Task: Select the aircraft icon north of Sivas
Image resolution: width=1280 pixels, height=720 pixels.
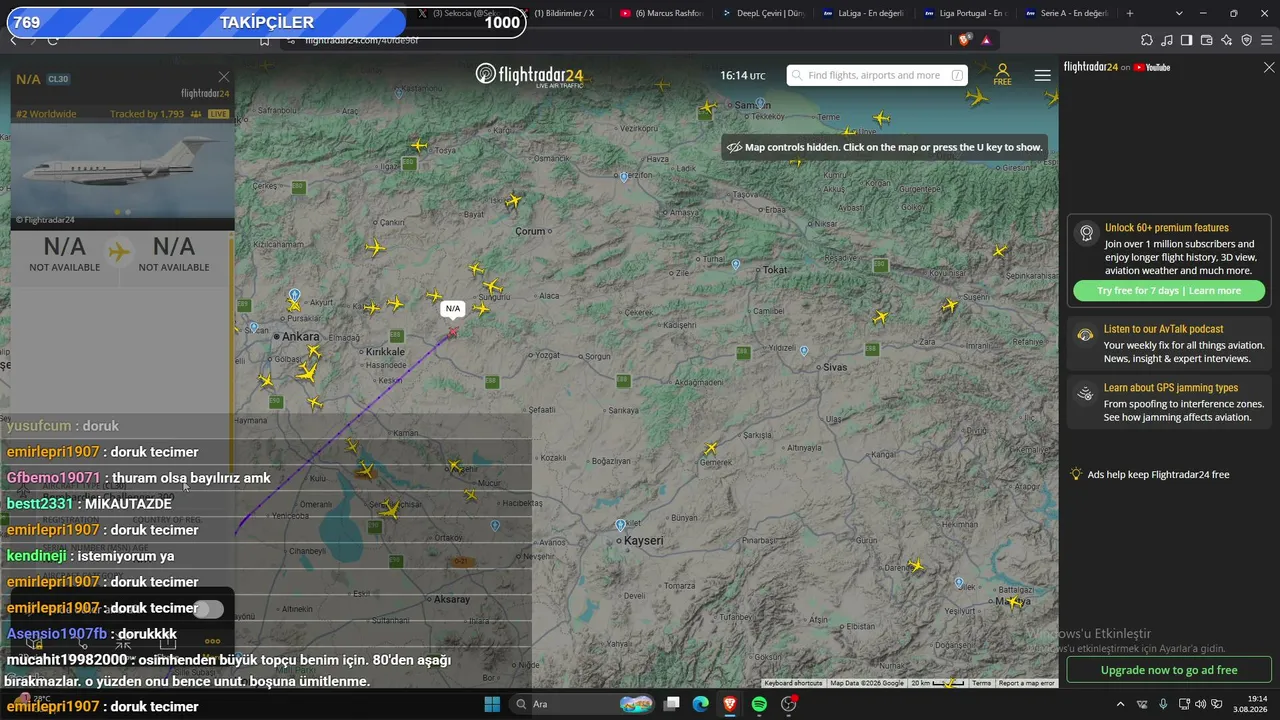Action: point(880,317)
